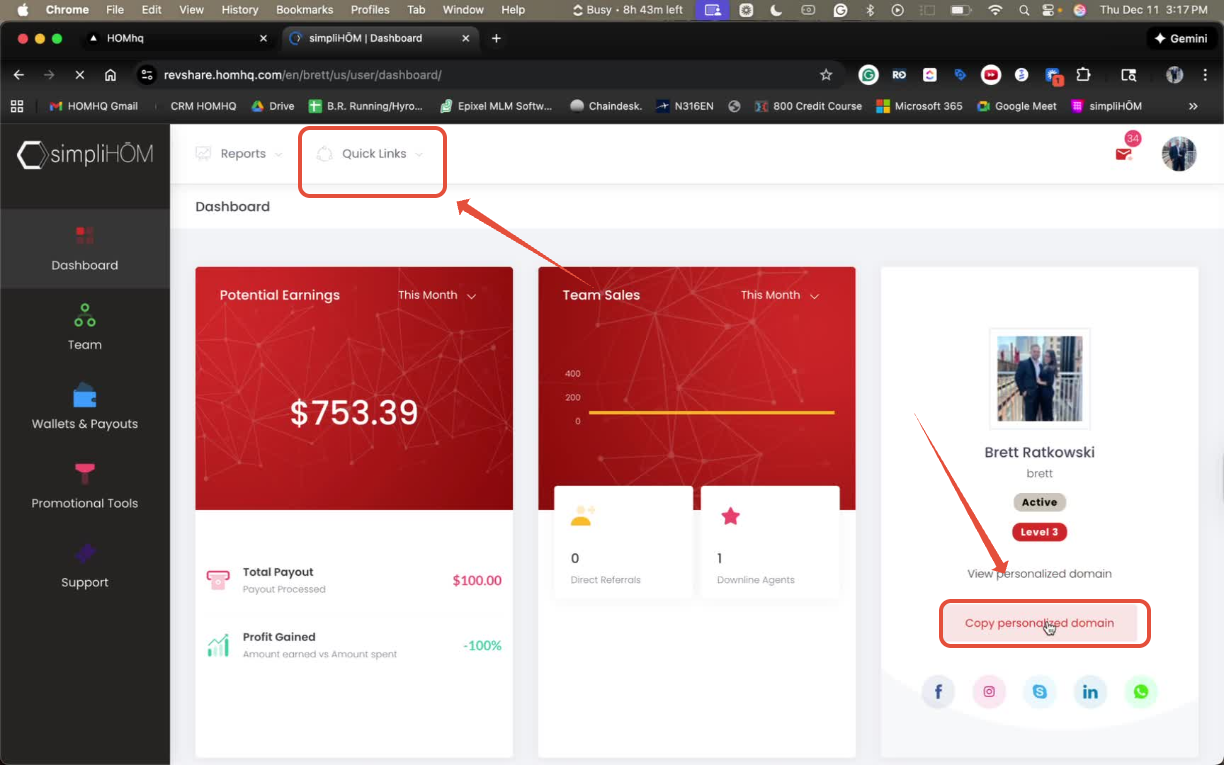Go back in browser history
Image resolution: width=1224 pixels, height=765 pixels.
coord(18,75)
